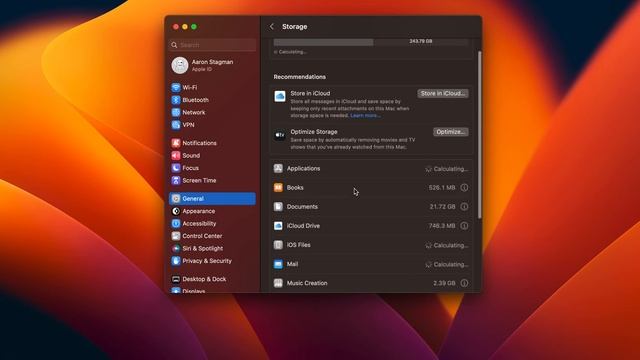Show info for Documents storage
The image size is (640, 360).
point(464,207)
